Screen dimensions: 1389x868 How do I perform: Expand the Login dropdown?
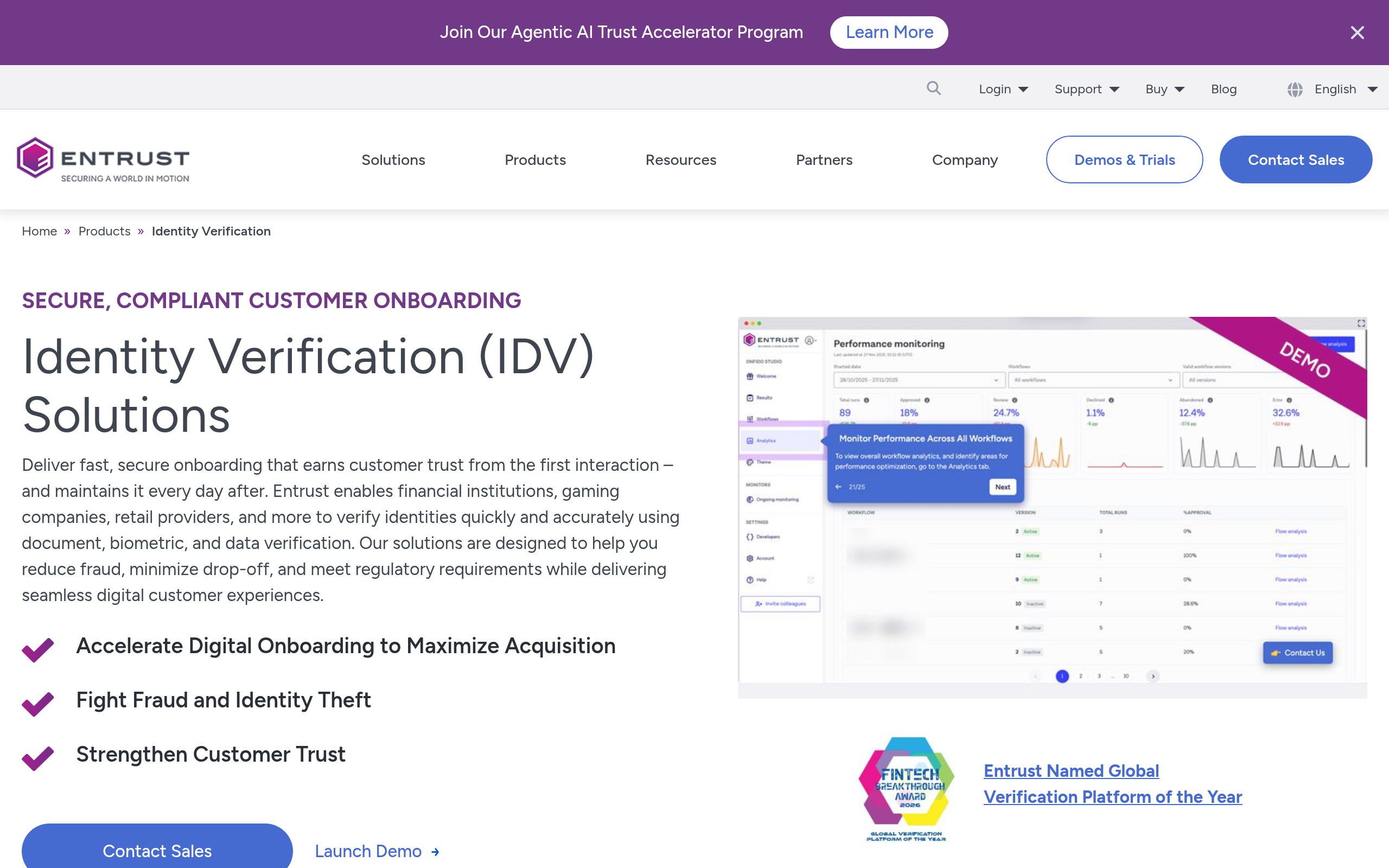[x=1003, y=89]
